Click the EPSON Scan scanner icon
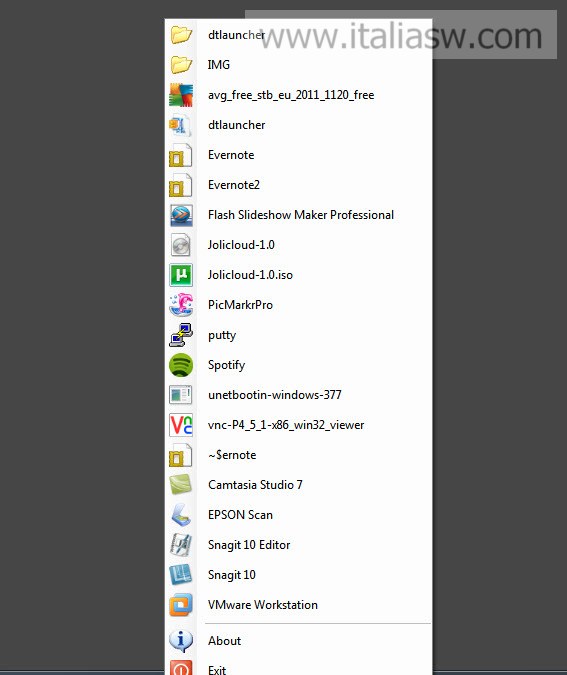567x675 pixels. click(x=181, y=515)
